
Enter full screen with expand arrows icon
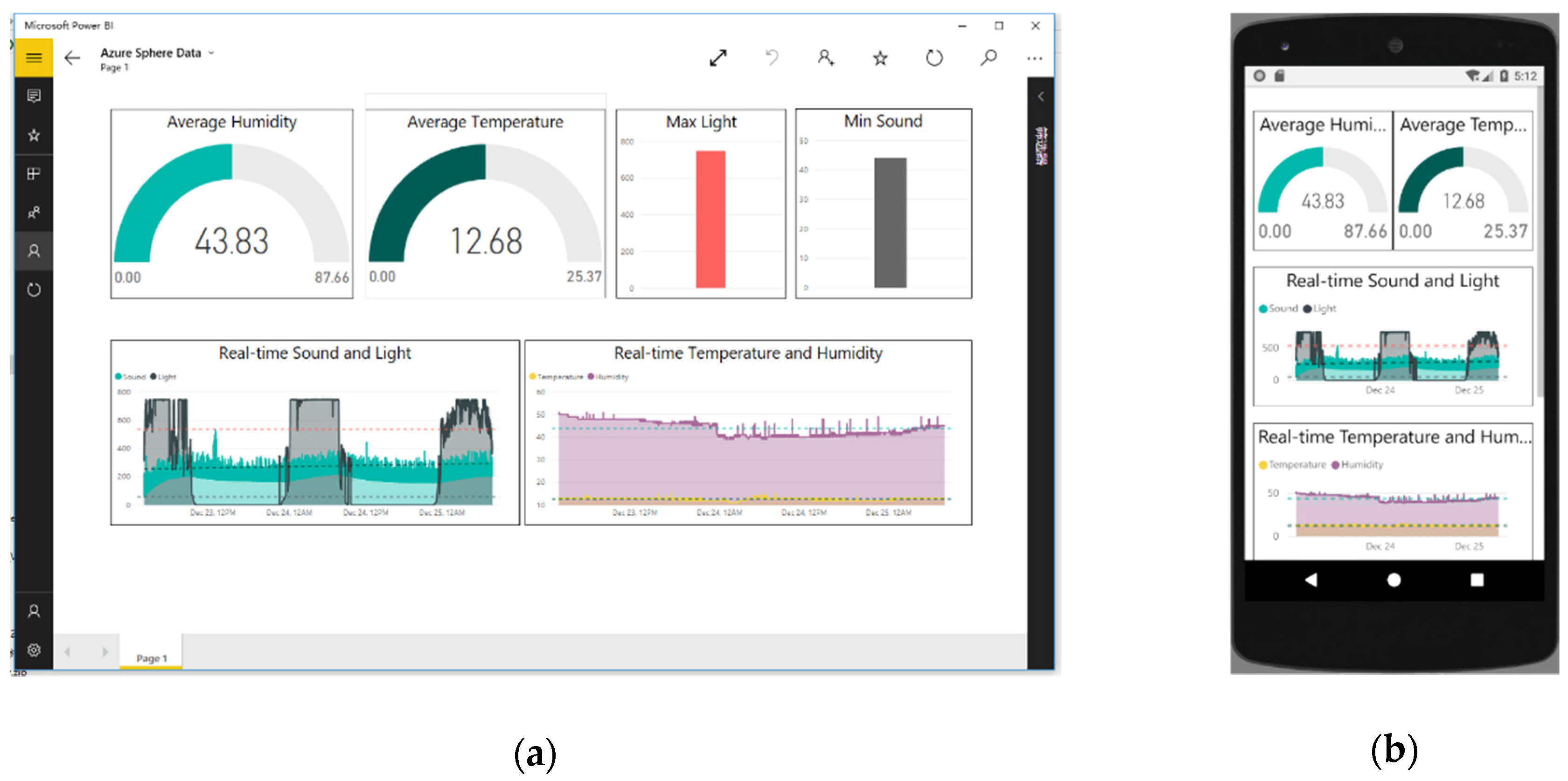pyautogui.click(x=718, y=58)
